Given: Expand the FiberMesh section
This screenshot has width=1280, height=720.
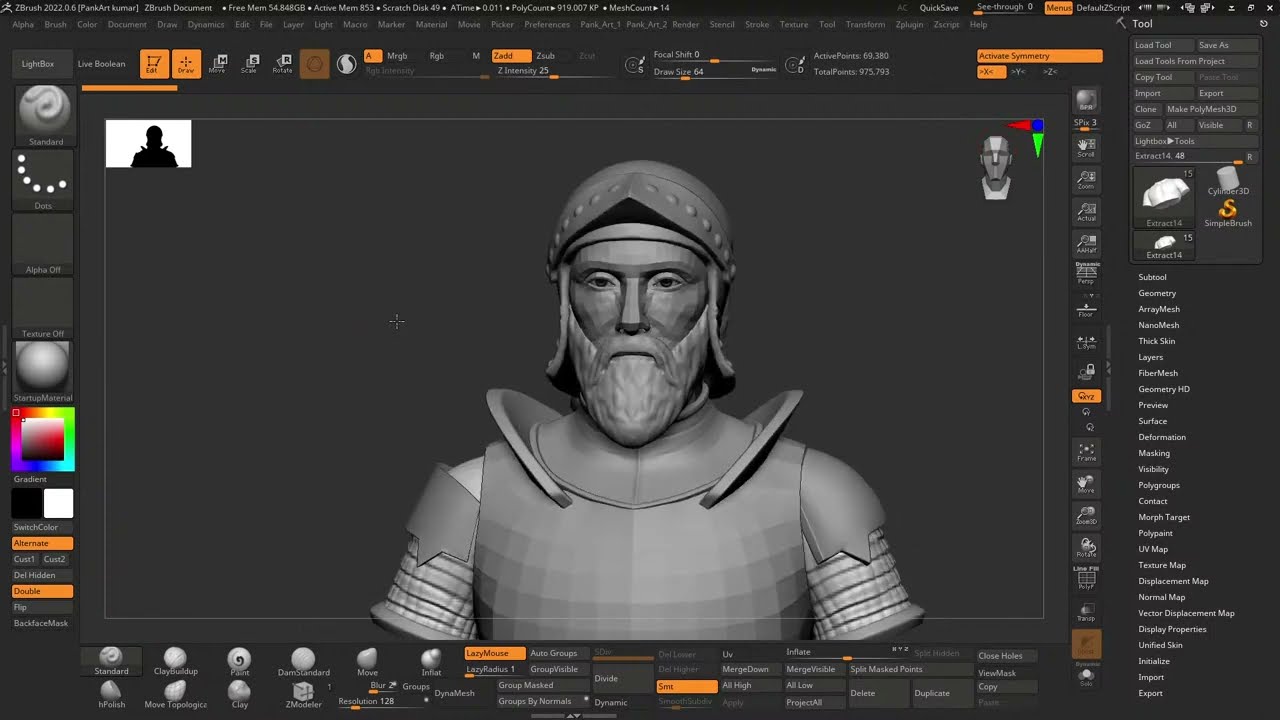Looking at the screenshot, I should click(x=1158, y=373).
